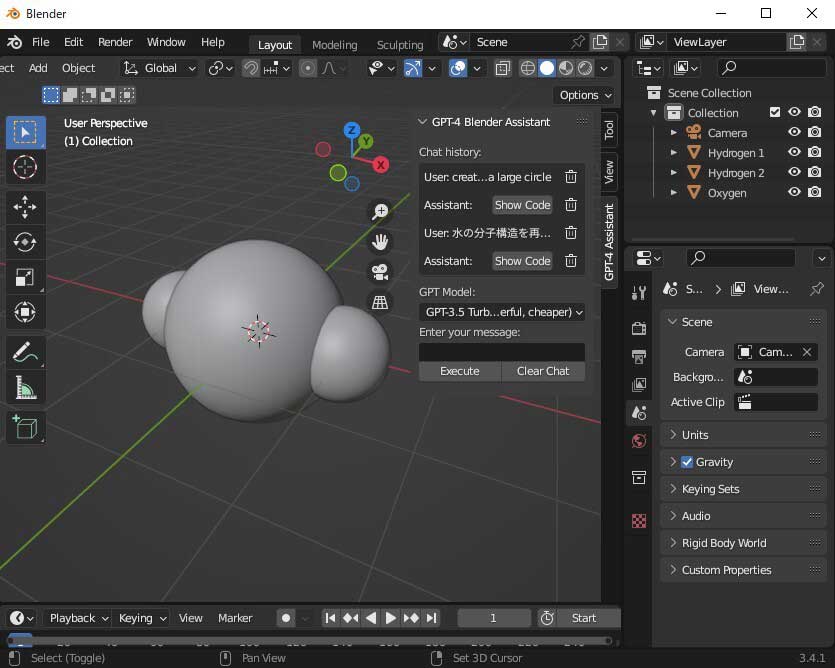
Task: Disable Oxygen in renders
Action: pos(814,192)
